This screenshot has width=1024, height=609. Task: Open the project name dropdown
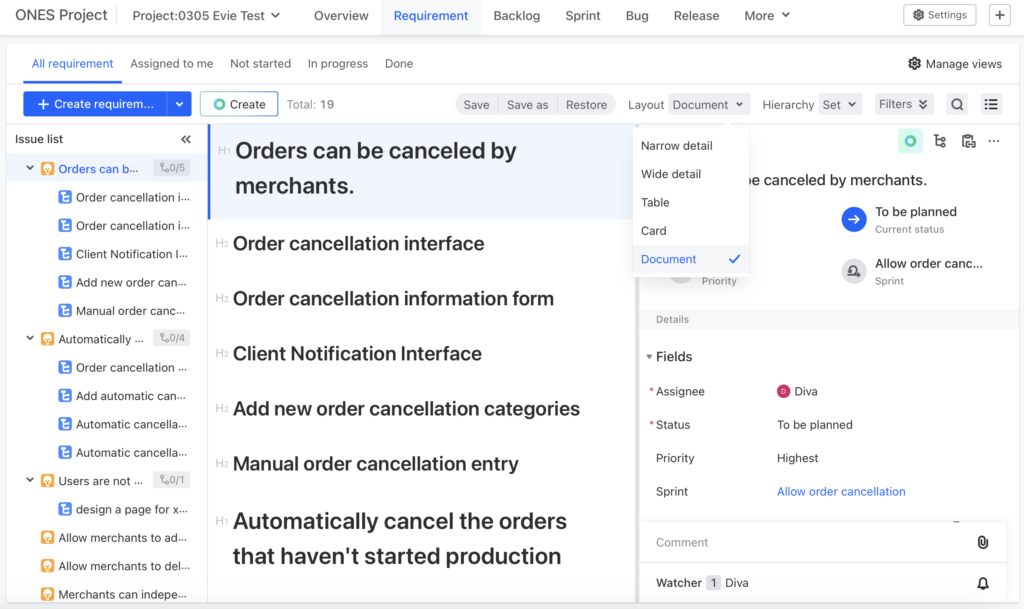pos(206,16)
